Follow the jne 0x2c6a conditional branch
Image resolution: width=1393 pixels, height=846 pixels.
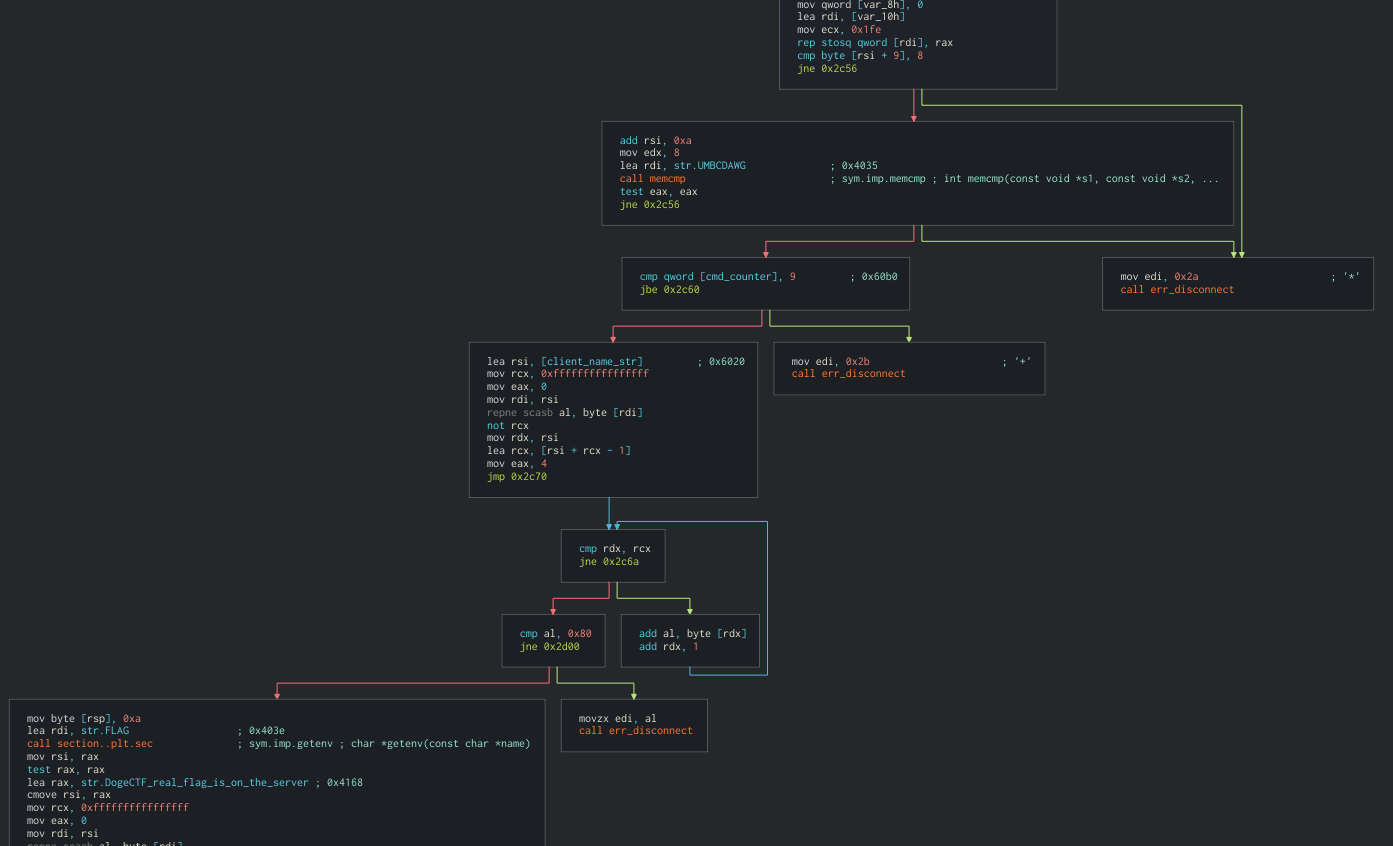pos(611,561)
